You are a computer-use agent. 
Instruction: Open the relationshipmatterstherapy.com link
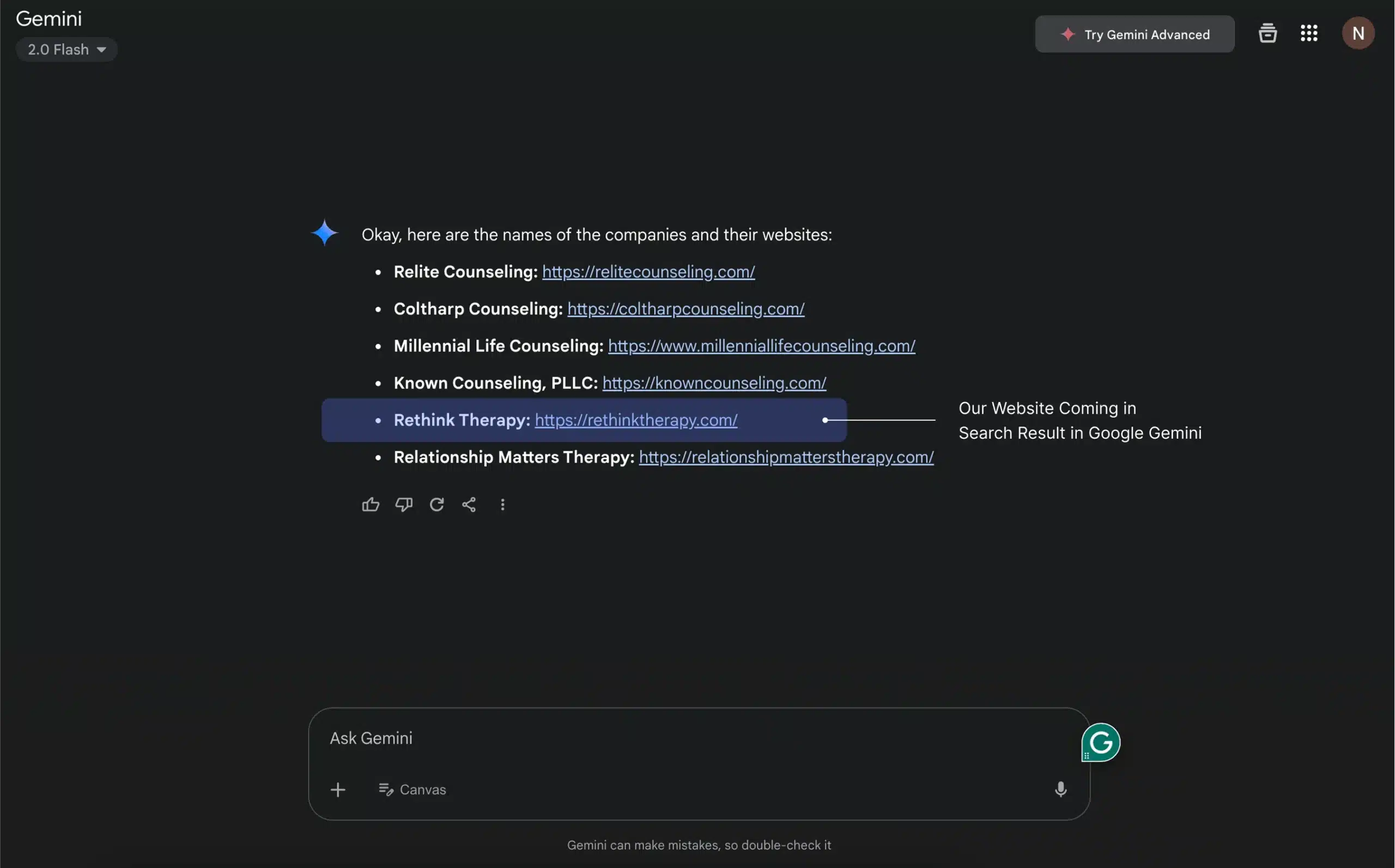786,457
